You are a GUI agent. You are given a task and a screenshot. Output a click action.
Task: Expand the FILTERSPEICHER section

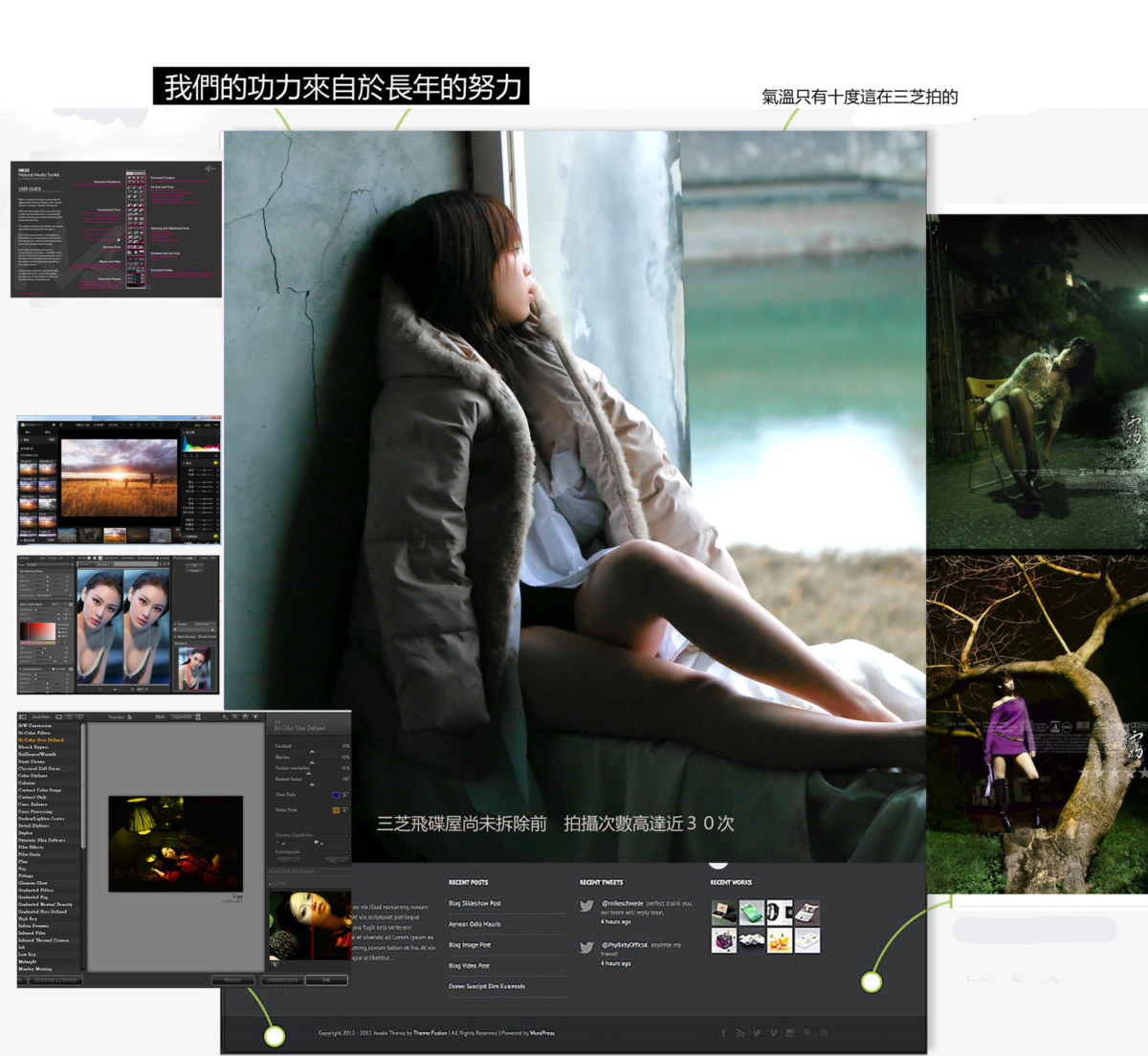coord(293,871)
